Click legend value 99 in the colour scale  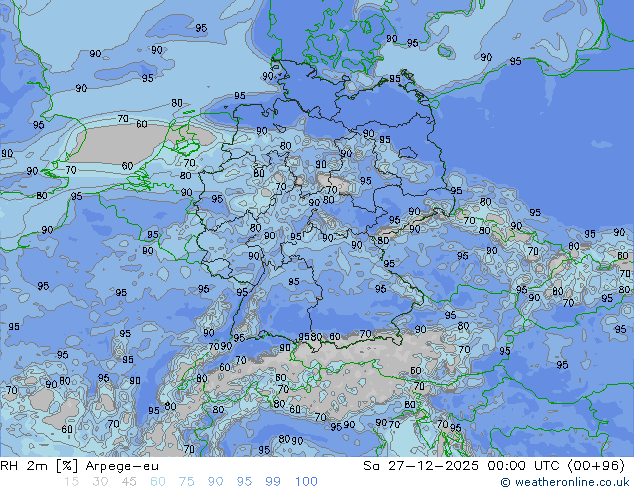click(x=273, y=482)
